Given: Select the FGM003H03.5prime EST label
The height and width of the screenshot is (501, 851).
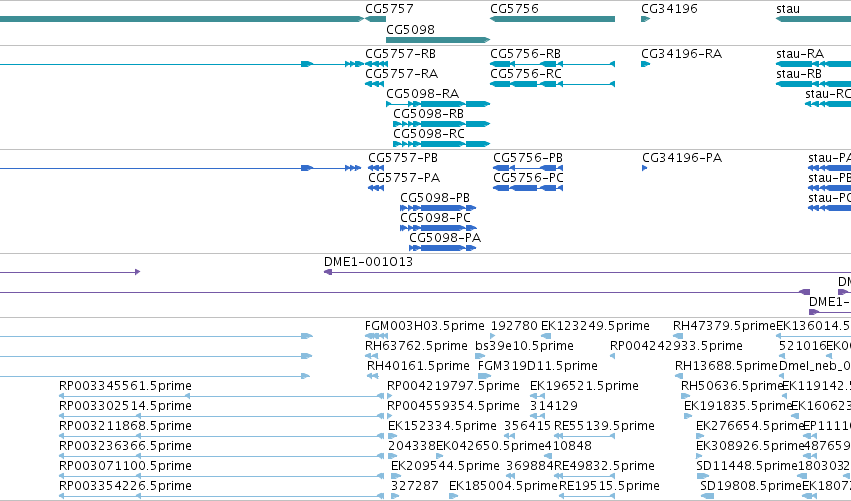Looking at the screenshot, I should point(425,326).
